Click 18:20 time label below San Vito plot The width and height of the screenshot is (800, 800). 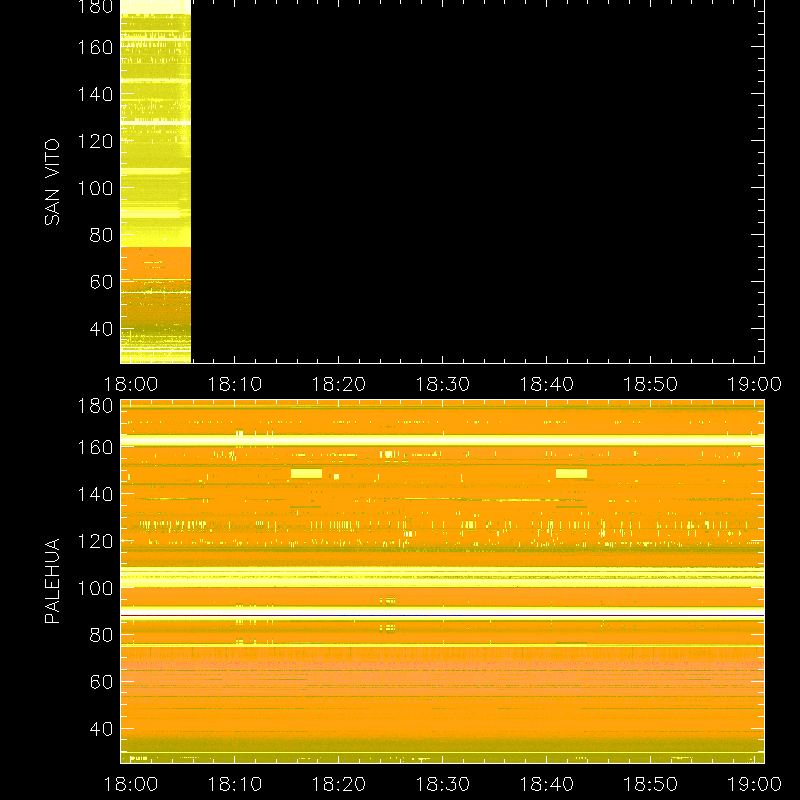(x=339, y=384)
